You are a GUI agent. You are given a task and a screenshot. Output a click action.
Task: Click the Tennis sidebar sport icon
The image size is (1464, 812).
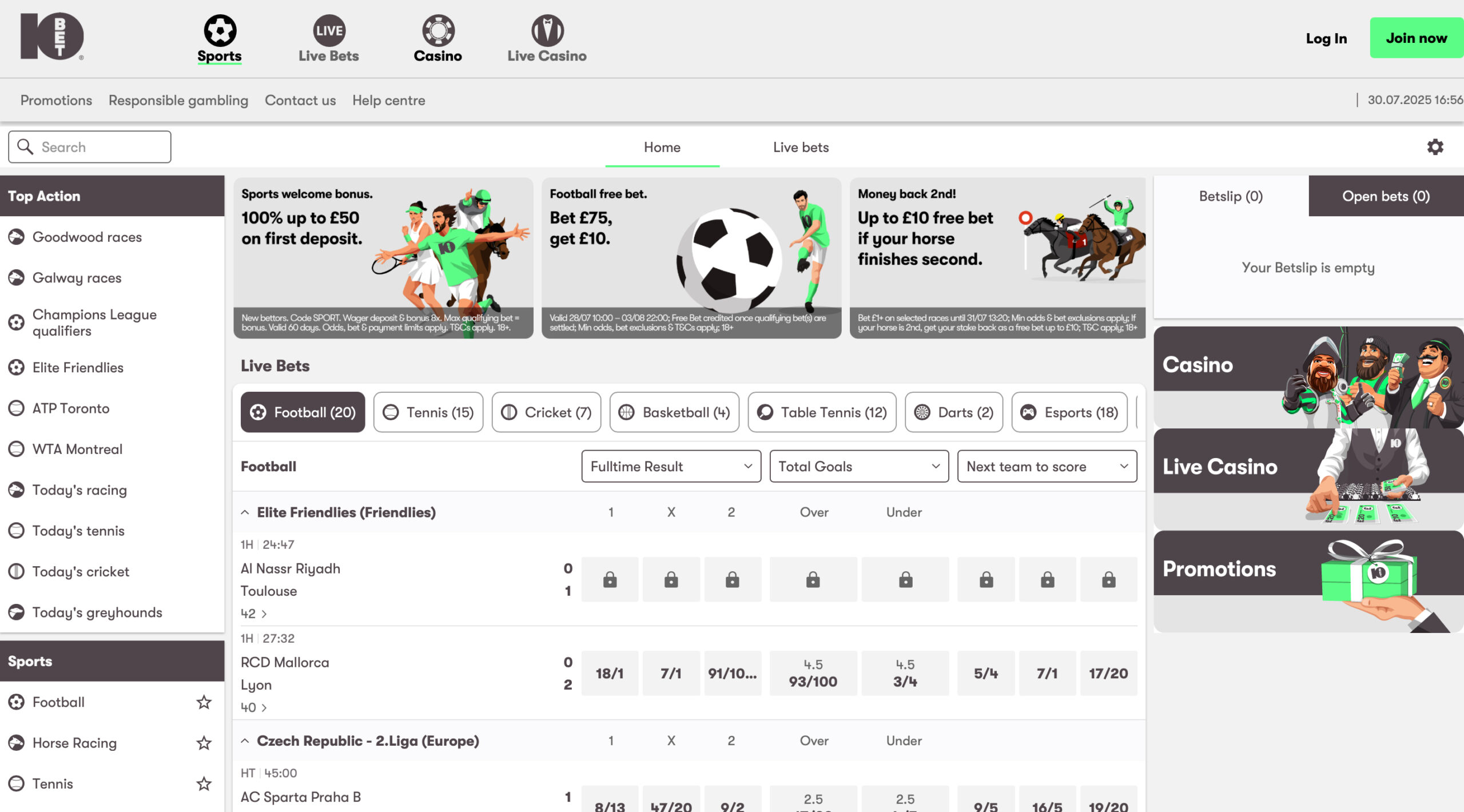click(17, 783)
